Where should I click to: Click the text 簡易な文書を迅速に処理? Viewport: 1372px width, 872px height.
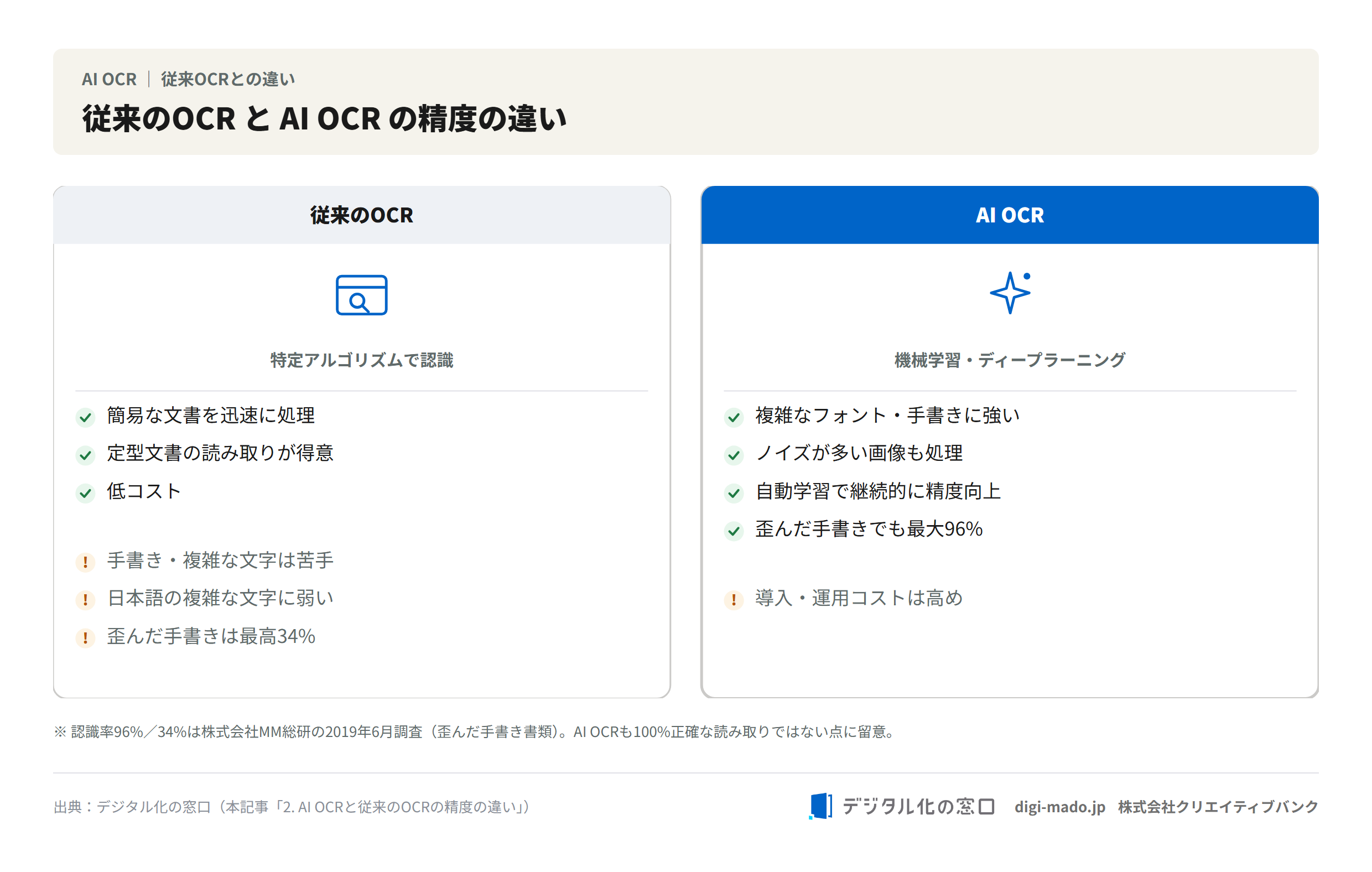point(211,415)
